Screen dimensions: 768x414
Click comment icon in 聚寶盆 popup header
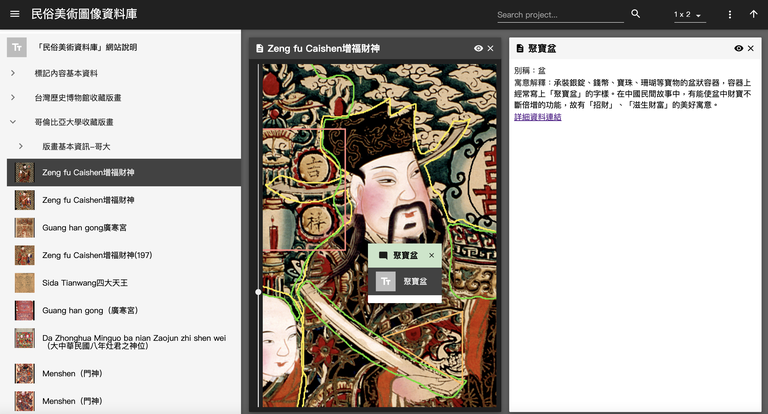(x=384, y=255)
